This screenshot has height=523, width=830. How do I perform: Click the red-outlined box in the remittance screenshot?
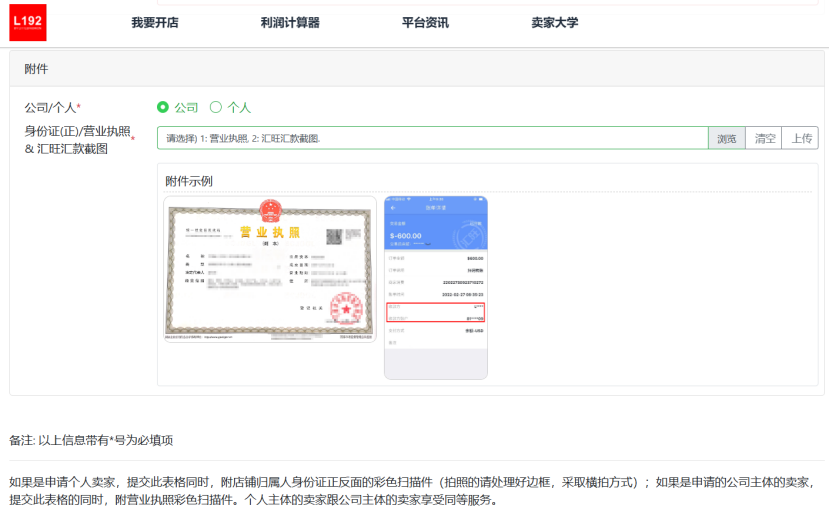435,310
